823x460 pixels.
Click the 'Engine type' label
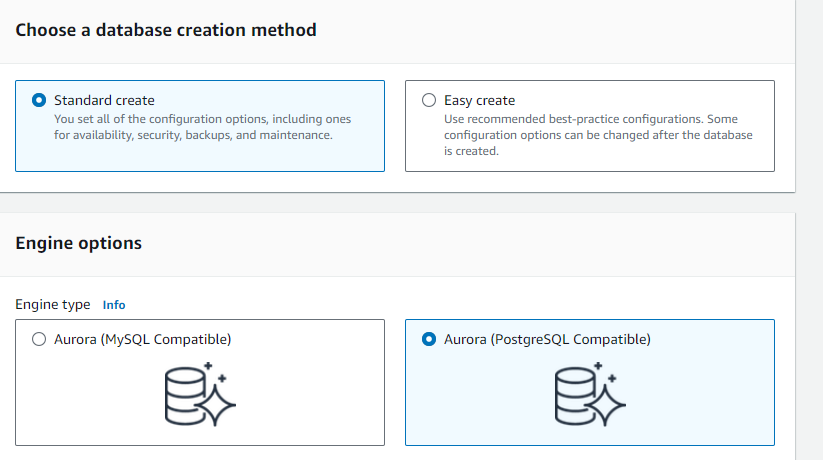click(x=52, y=305)
